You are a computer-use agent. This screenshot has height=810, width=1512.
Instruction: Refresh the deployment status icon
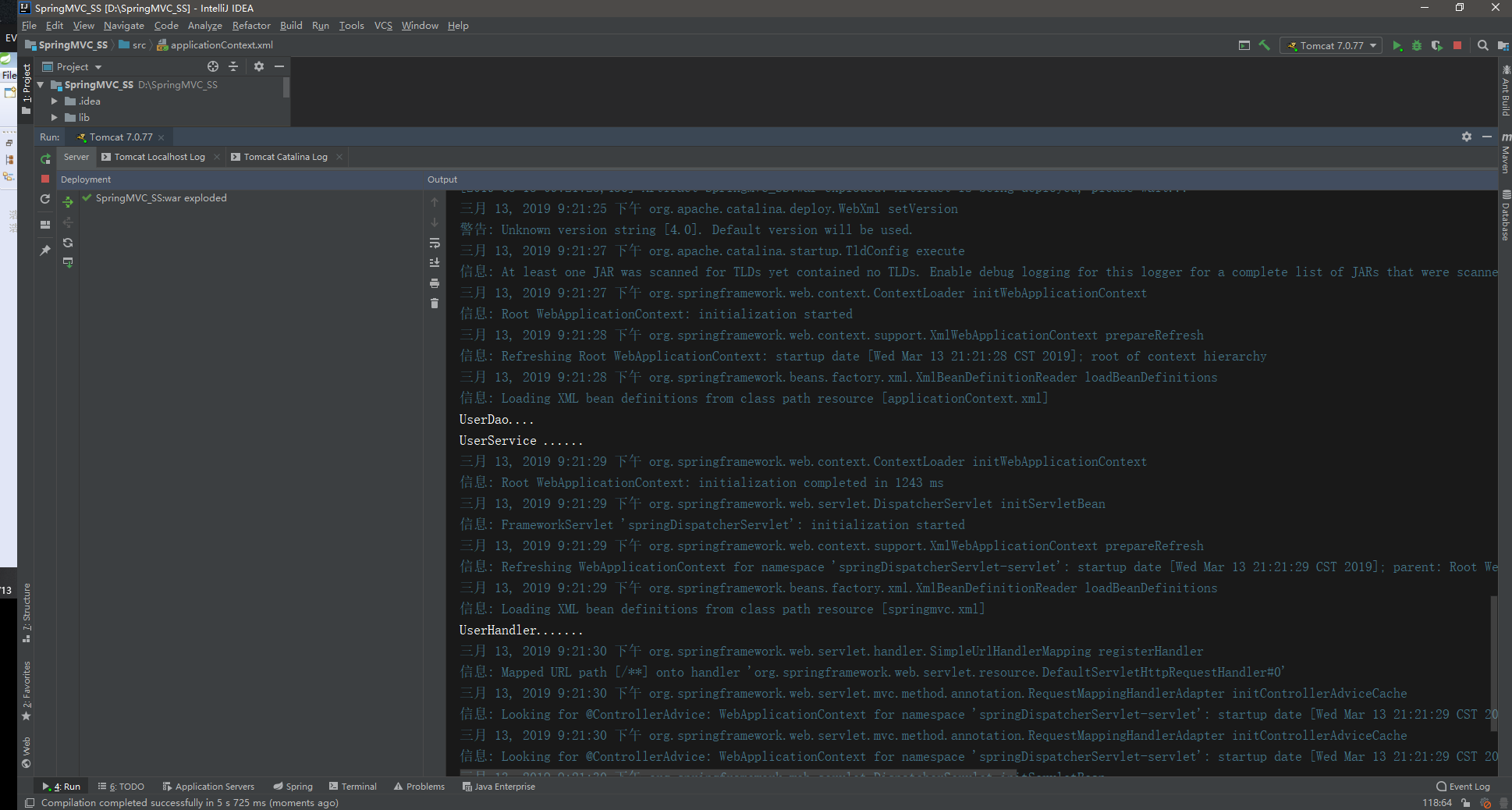(x=68, y=243)
